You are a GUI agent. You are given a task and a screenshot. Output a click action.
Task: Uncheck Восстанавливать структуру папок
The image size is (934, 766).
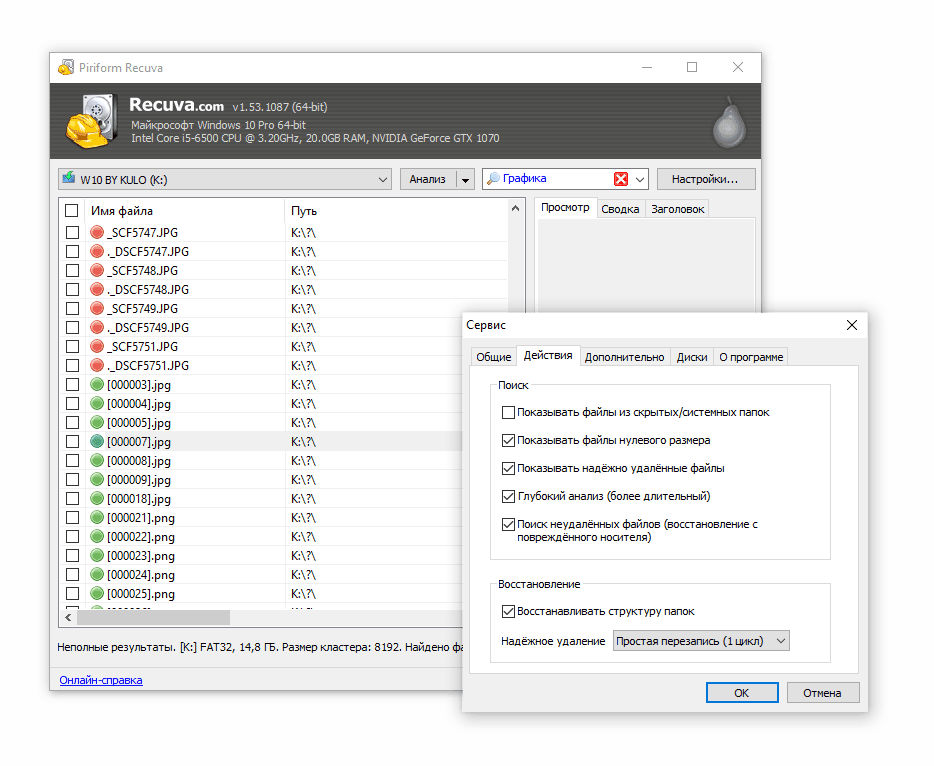pyautogui.click(x=508, y=611)
